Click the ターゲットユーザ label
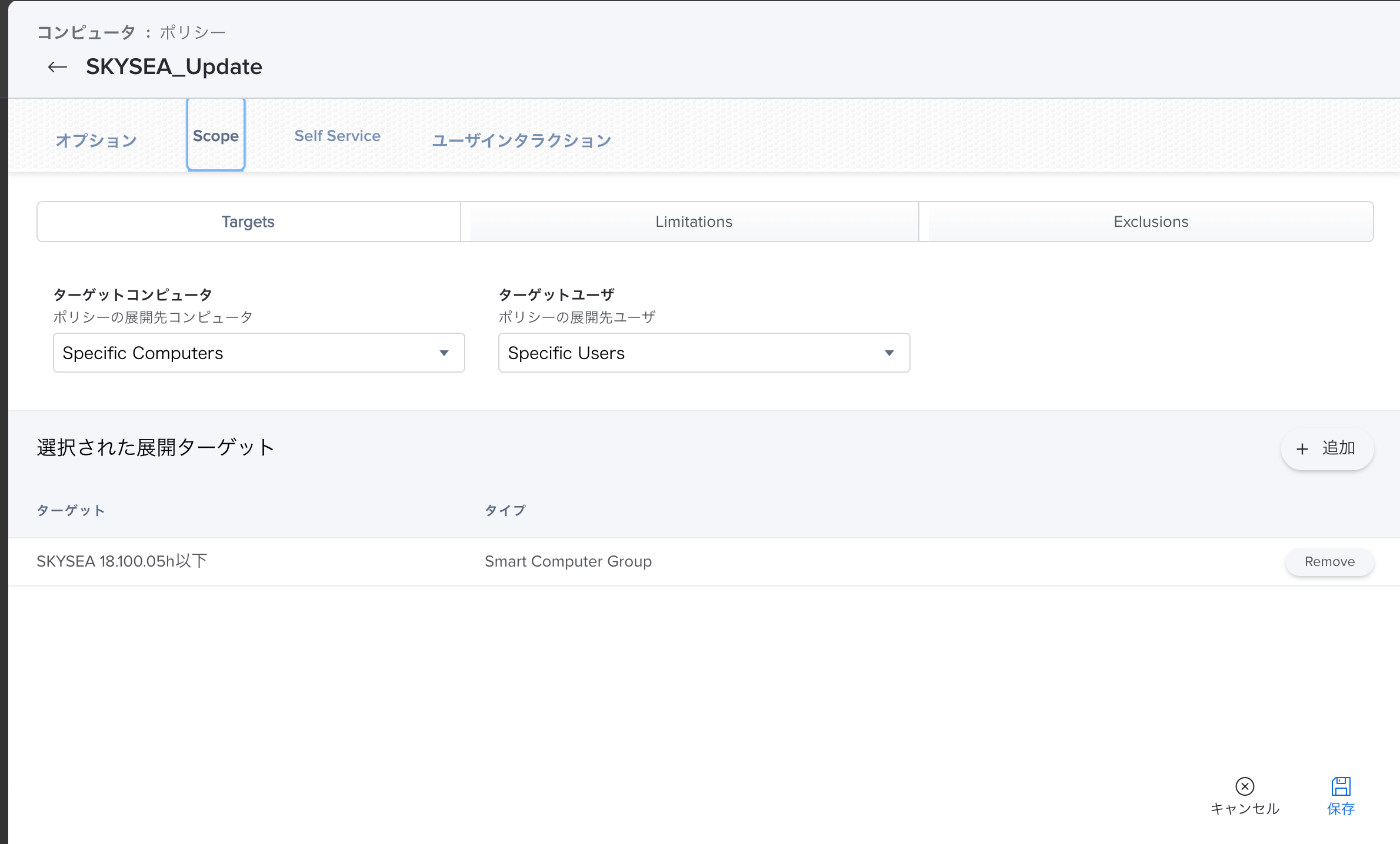The height and width of the screenshot is (844, 1400). point(556,295)
